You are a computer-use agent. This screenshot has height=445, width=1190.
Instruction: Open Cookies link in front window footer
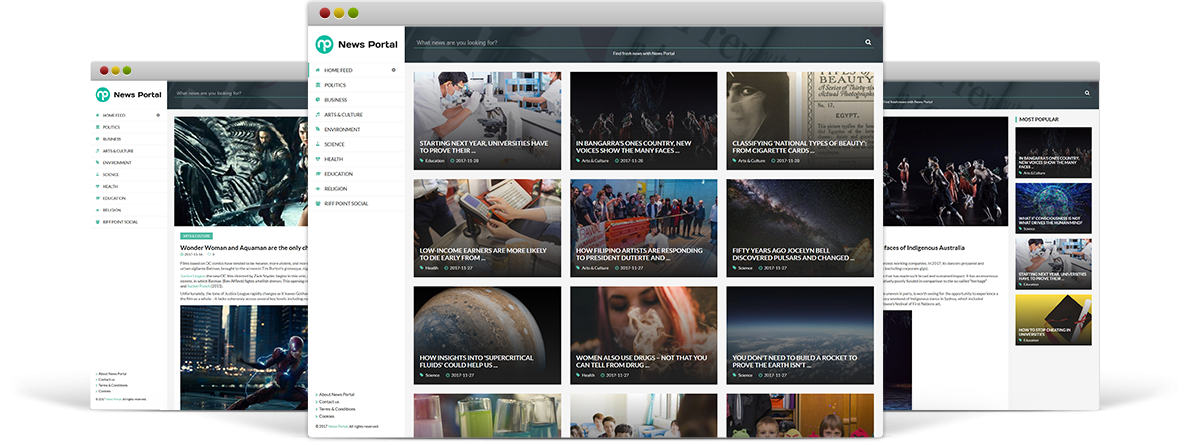tap(325, 416)
